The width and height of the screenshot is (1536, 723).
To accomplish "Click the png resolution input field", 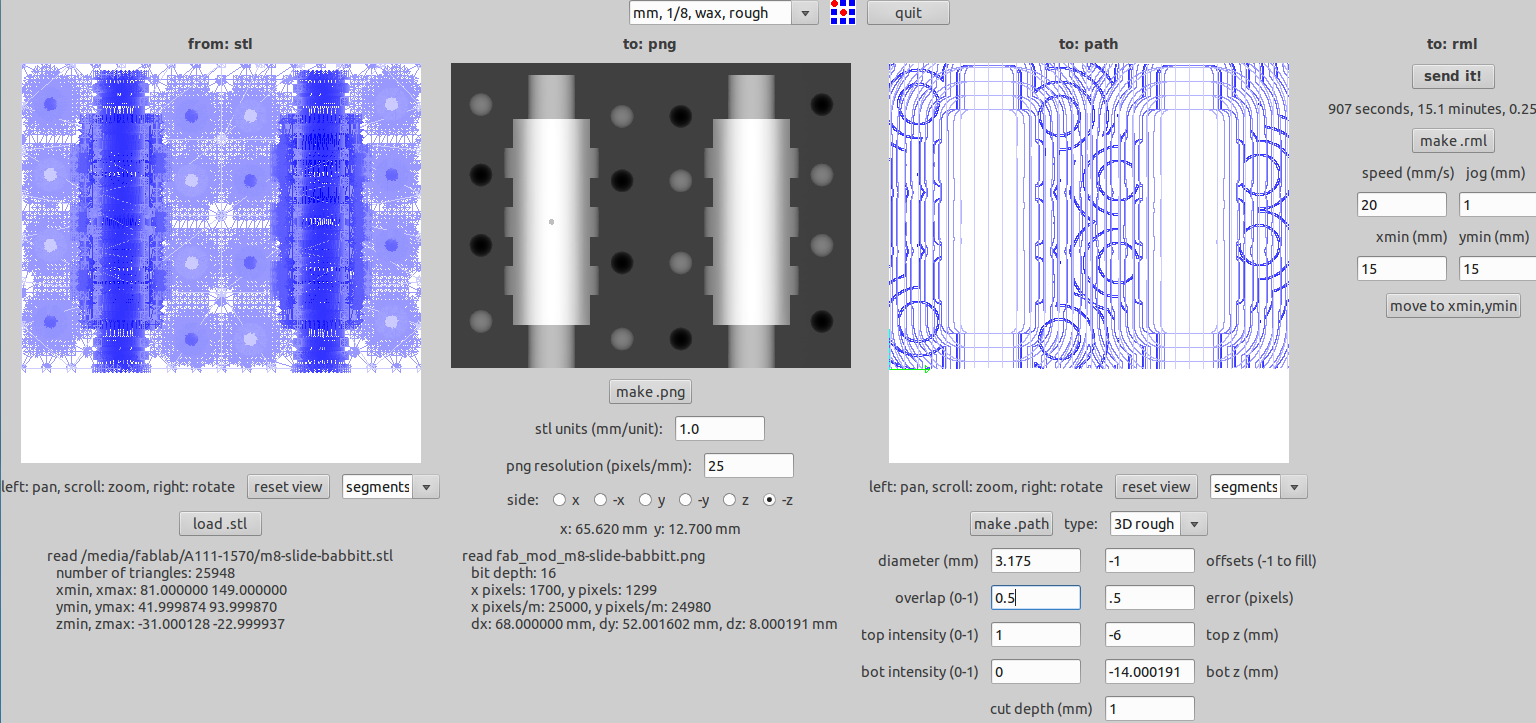I will click(x=749, y=466).
